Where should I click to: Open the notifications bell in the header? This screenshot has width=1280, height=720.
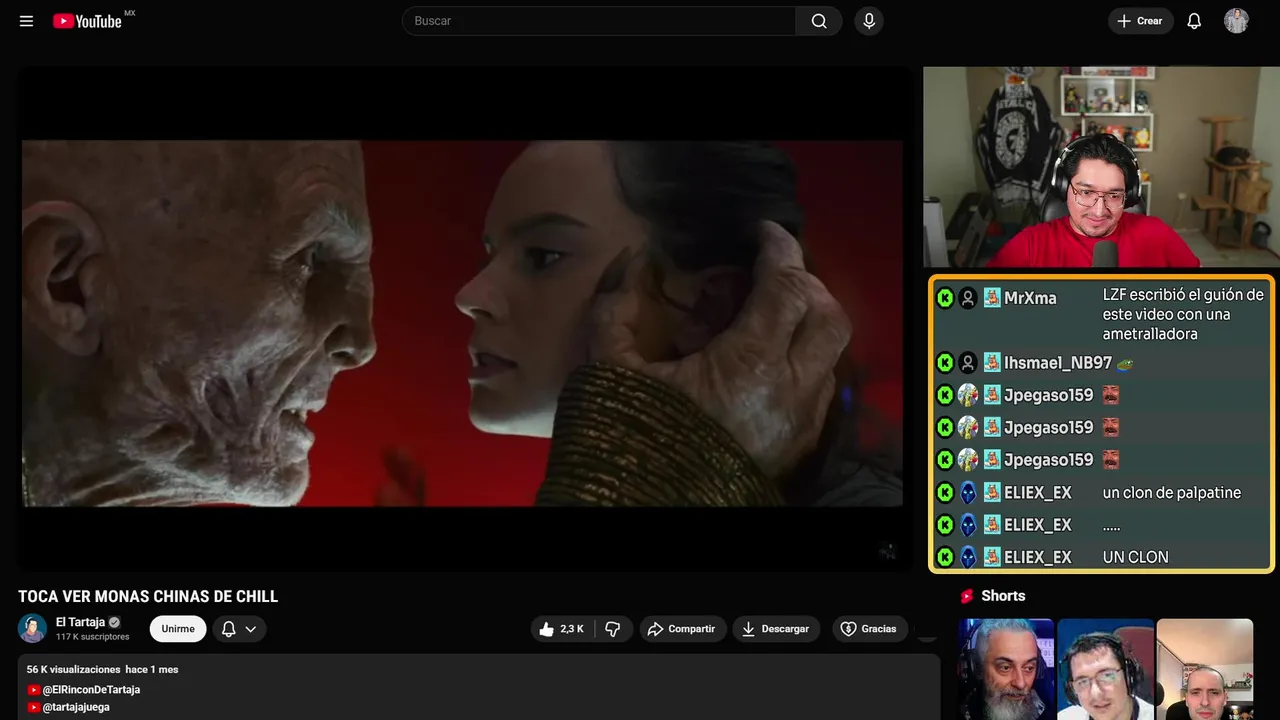pos(1194,21)
